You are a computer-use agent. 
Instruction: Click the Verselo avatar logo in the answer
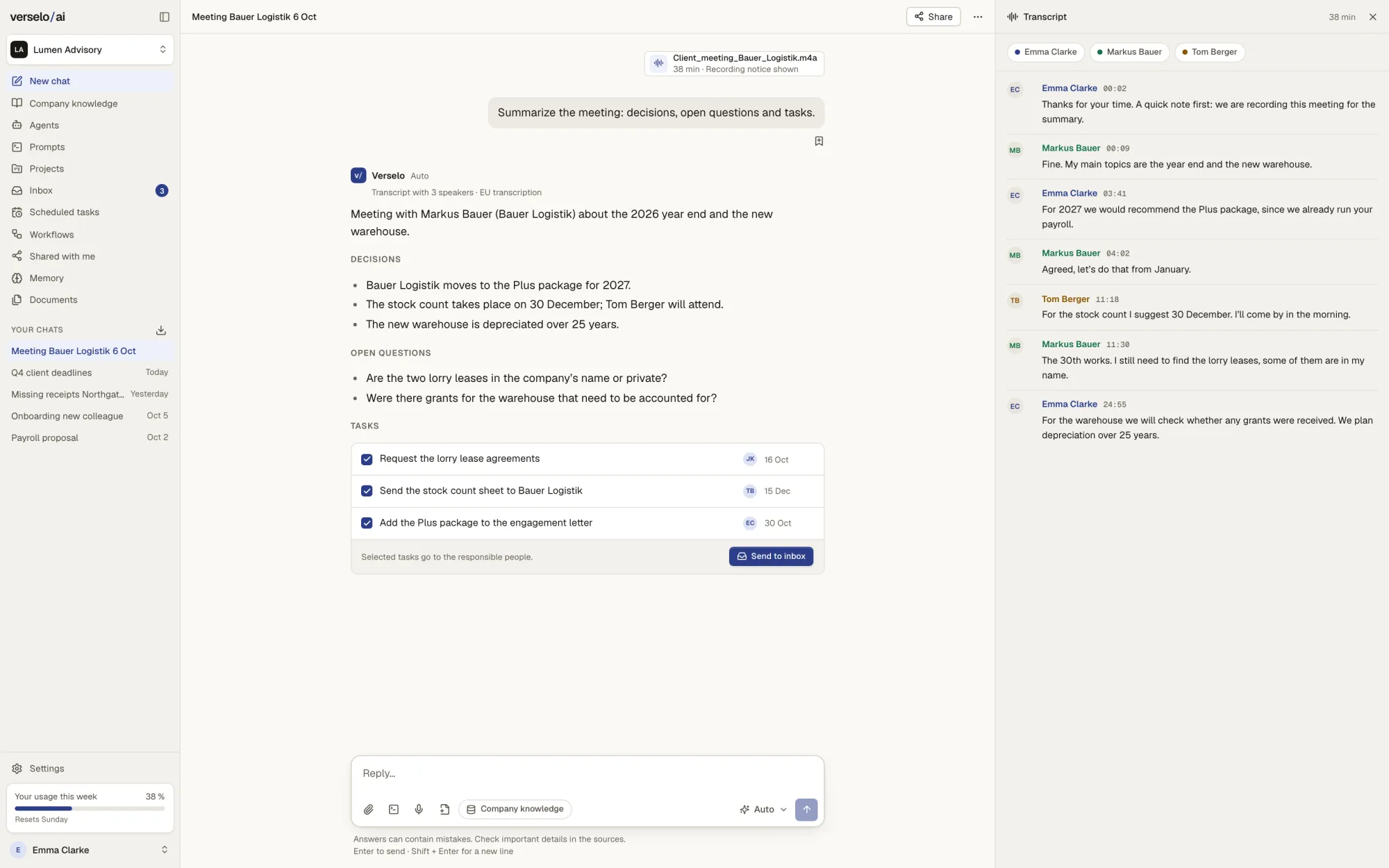coord(358,176)
